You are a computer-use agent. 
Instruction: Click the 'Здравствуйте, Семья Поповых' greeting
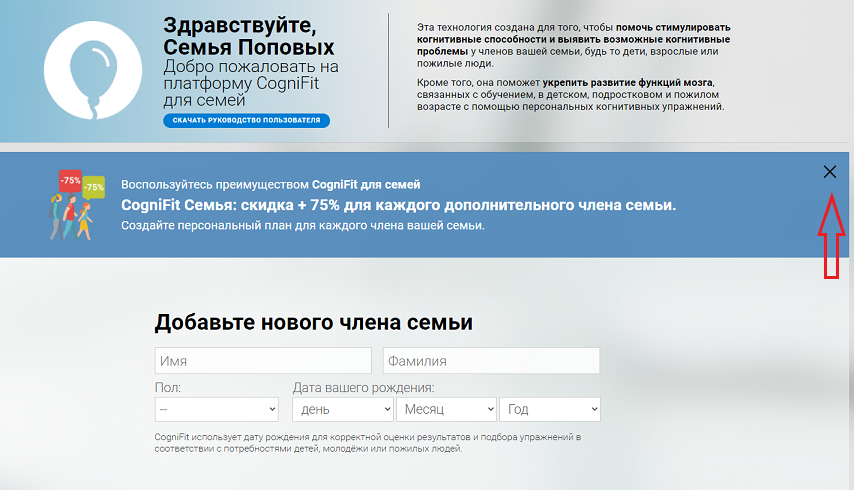coord(248,37)
